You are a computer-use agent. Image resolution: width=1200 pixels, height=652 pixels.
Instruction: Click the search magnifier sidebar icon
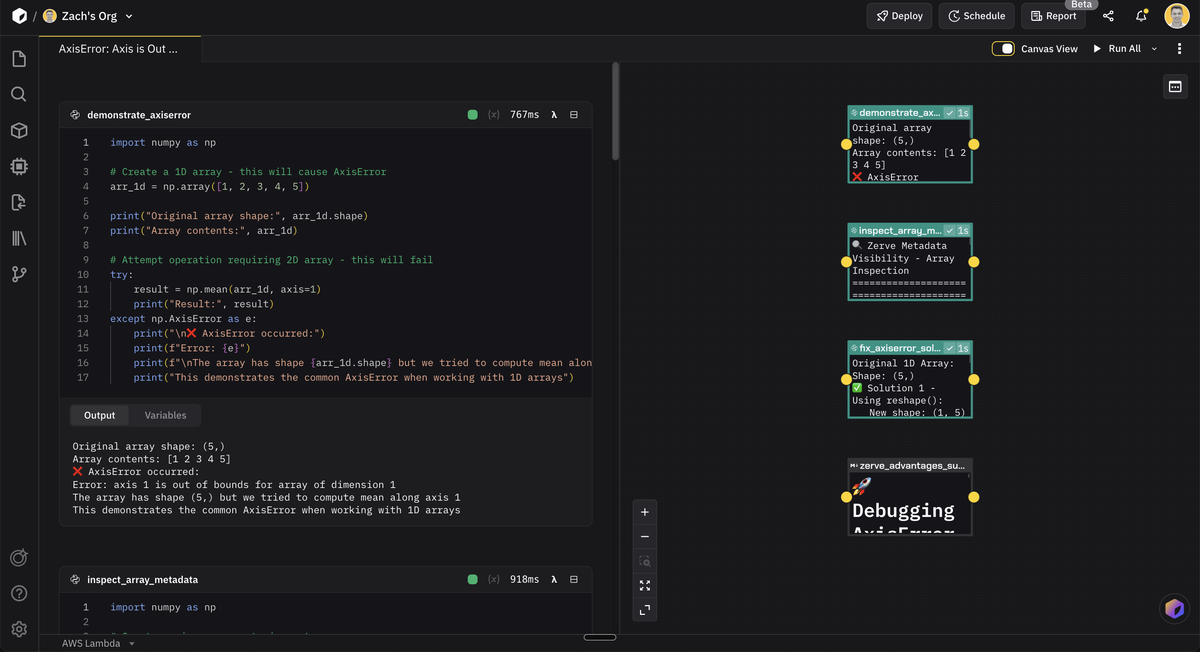point(18,94)
